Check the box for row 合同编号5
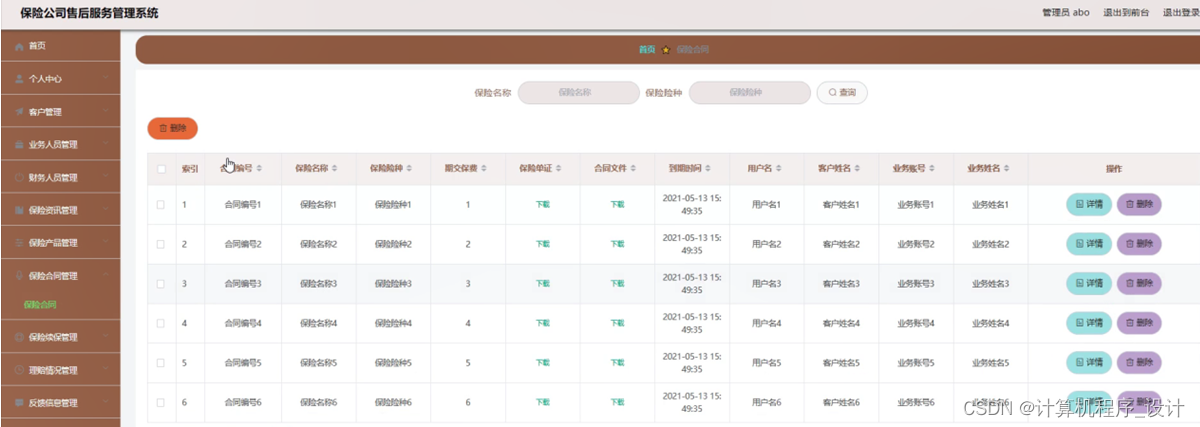Screen dimensions: 1200x427 [x=161, y=363]
